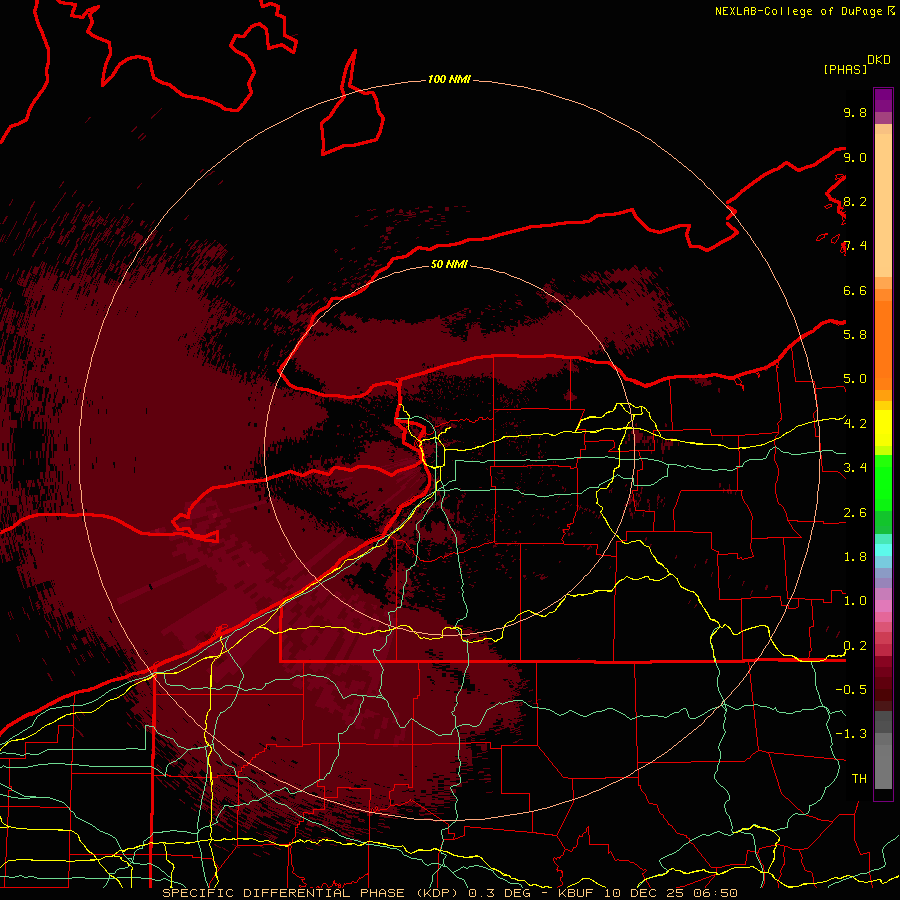Click the 3.4 value on the scale

click(855, 467)
